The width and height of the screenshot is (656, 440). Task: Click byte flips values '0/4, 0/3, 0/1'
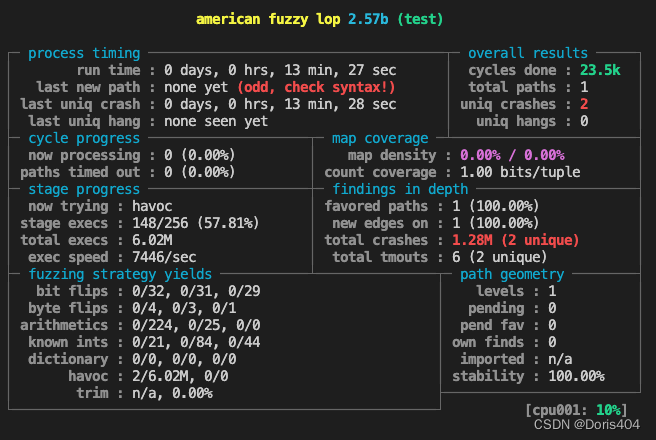(x=184, y=308)
